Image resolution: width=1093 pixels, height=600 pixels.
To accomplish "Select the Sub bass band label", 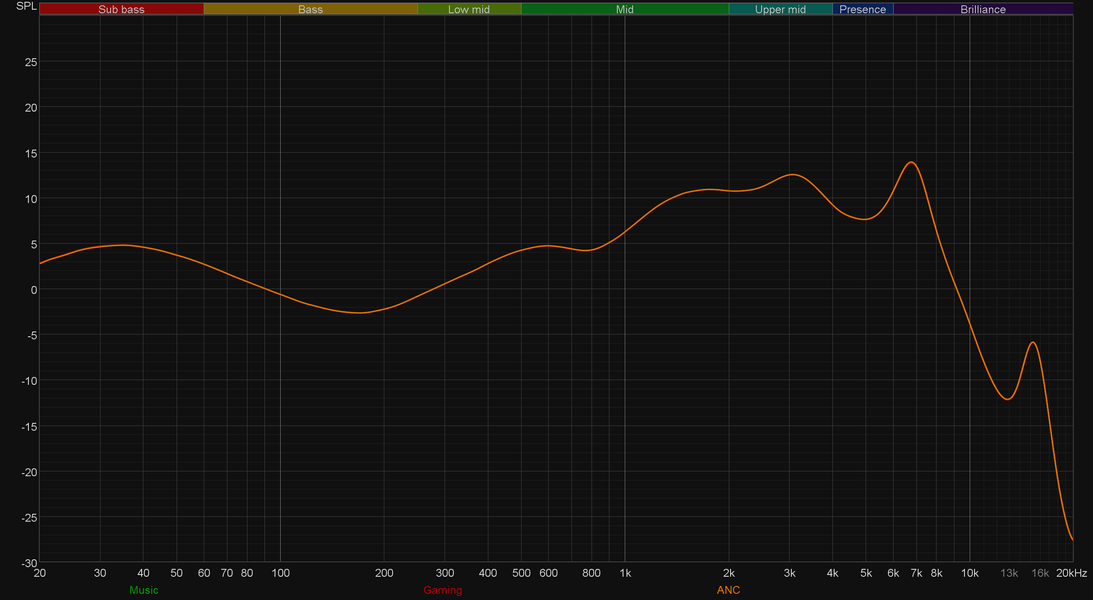I will click(121, 10).
